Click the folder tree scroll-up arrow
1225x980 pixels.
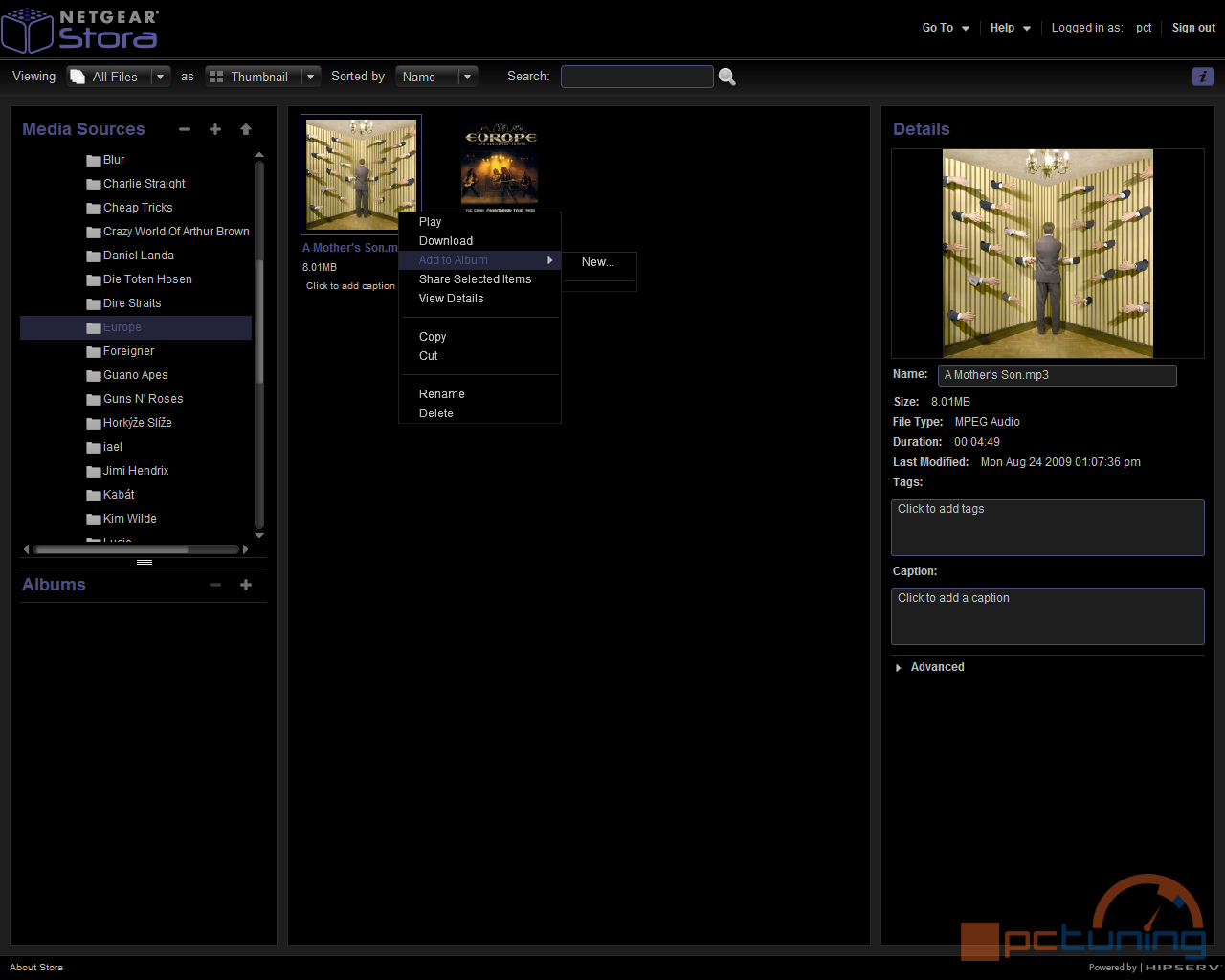(x=259, y=155)
